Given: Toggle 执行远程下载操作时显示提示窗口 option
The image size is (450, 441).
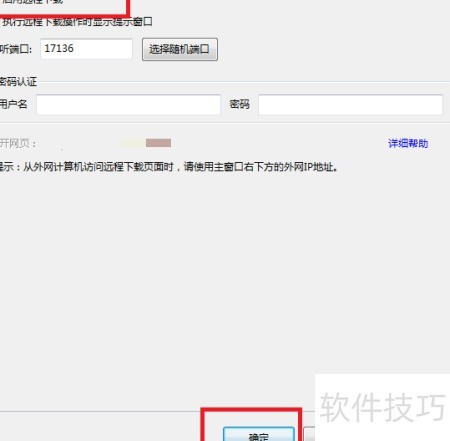Looking at the screenshot, I should [76, 22].
